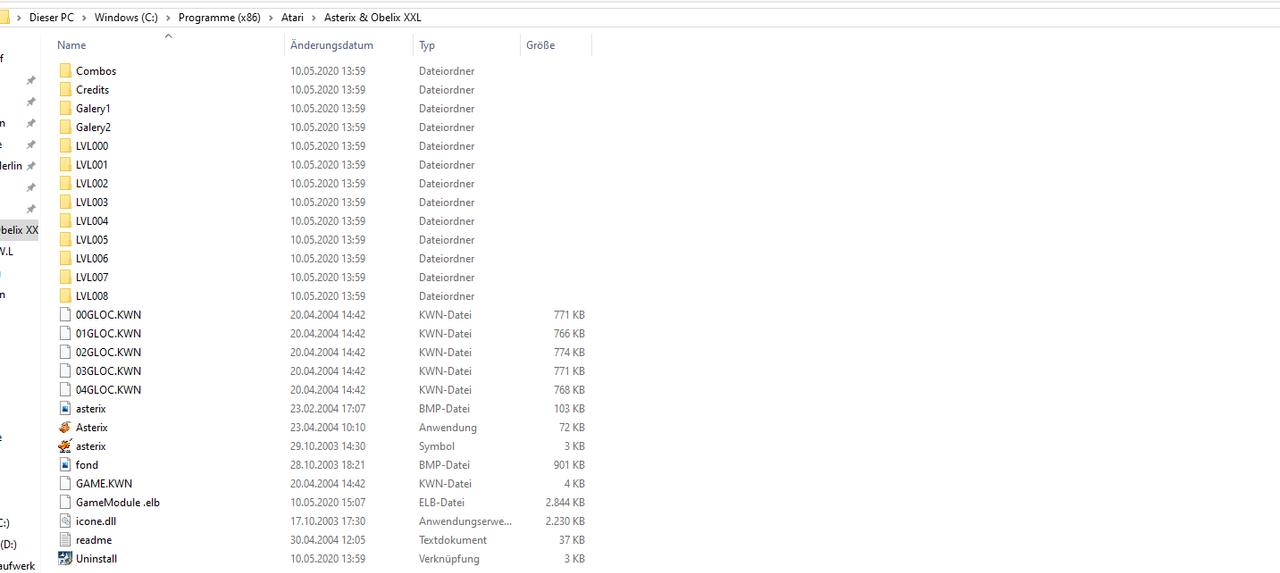Click the date 17.10.2003 17:30
1280x573 pixels.
(328, 521)
